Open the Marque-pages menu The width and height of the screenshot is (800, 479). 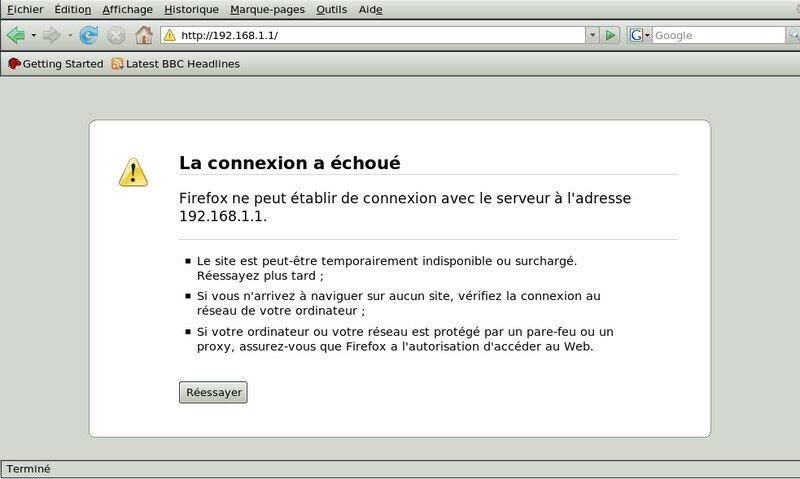pos(267,9)
